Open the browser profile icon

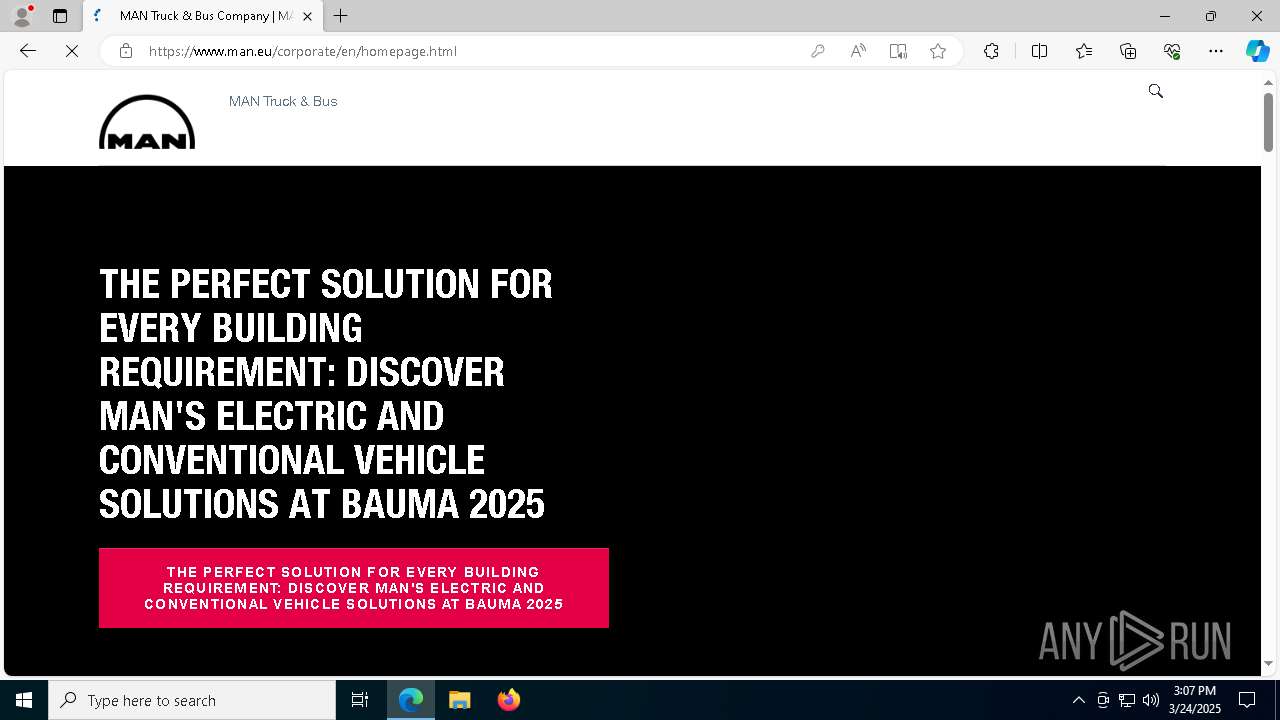click(x=21, y=16)
